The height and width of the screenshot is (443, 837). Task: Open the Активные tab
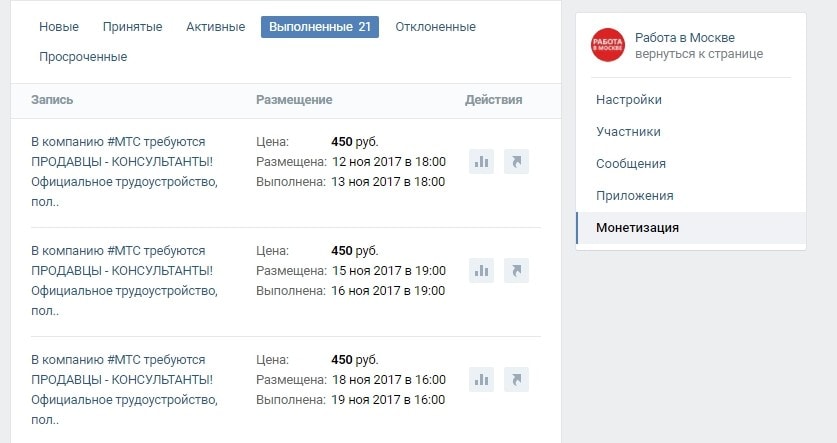point(215,27)
